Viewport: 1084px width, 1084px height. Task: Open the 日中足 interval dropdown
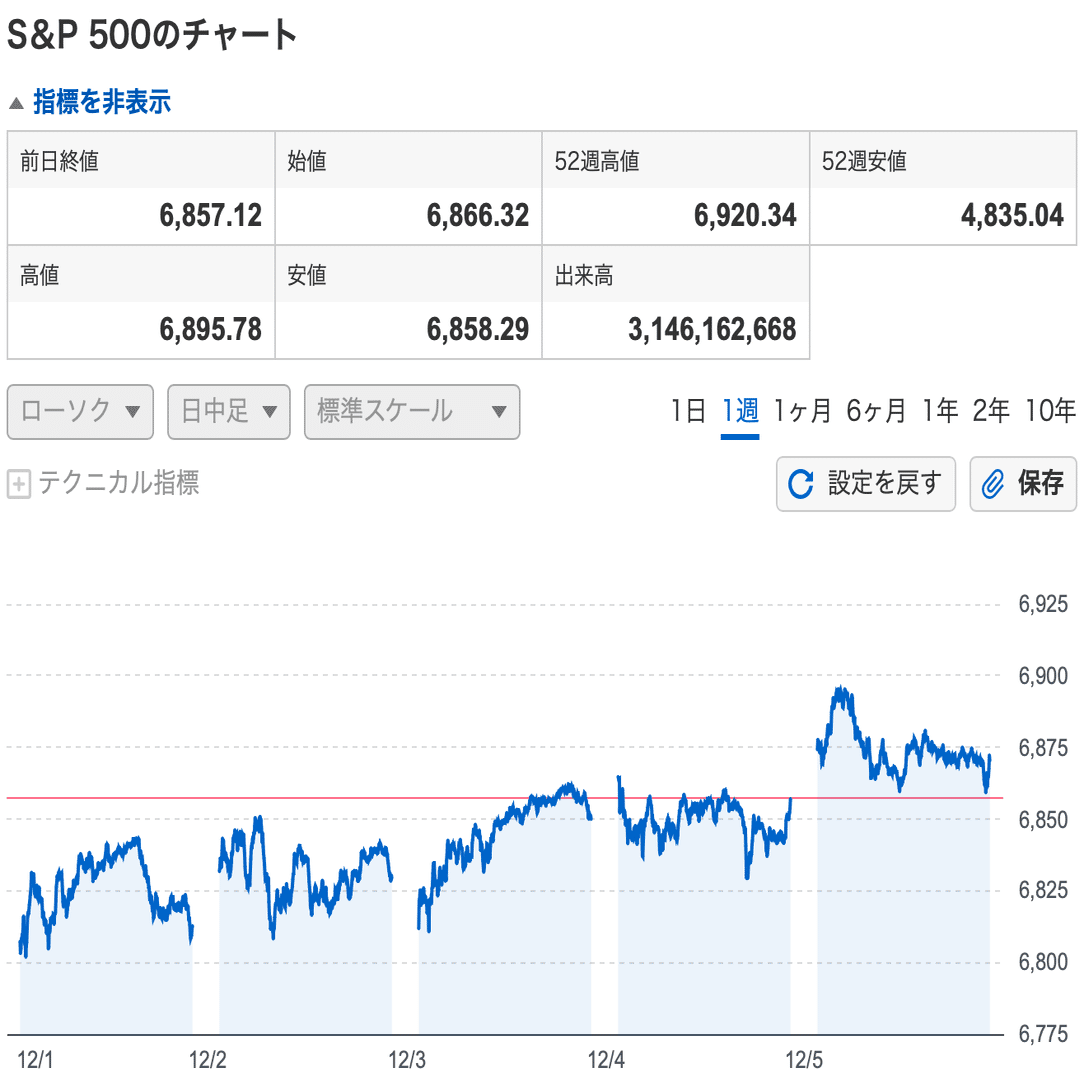tap(229, 412)
